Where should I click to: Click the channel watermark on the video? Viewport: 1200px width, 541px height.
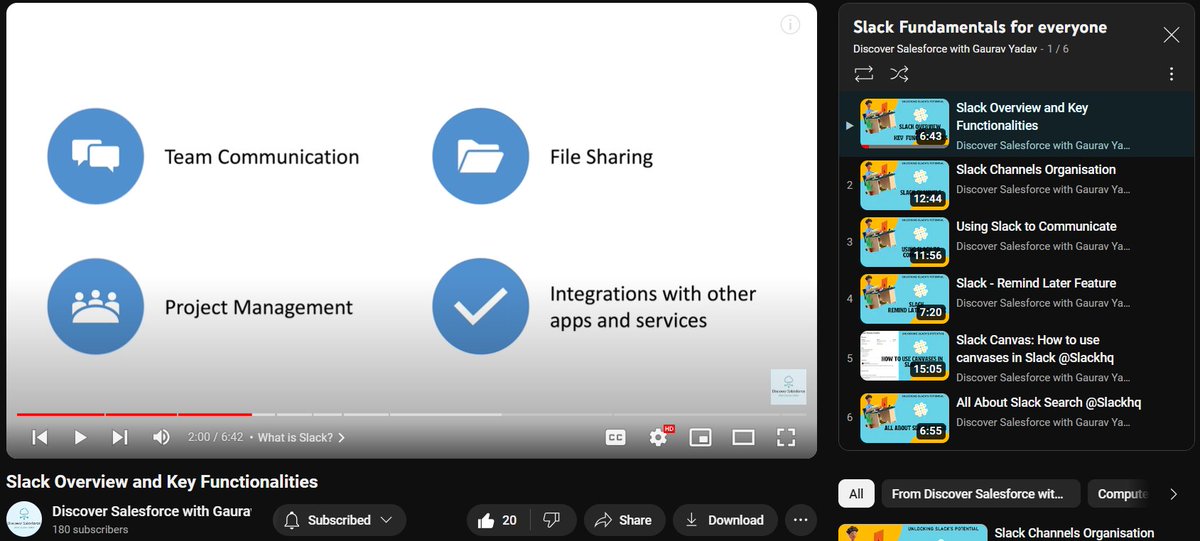coord(788,386)
